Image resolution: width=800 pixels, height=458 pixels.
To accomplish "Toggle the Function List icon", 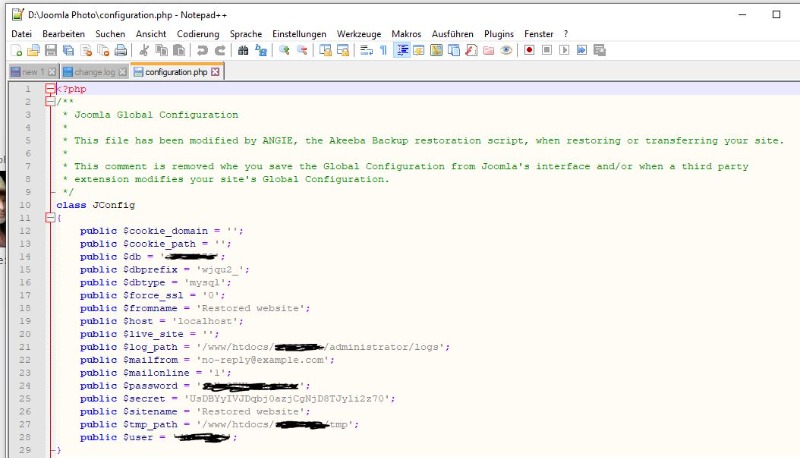I will [x=471, y=50].
